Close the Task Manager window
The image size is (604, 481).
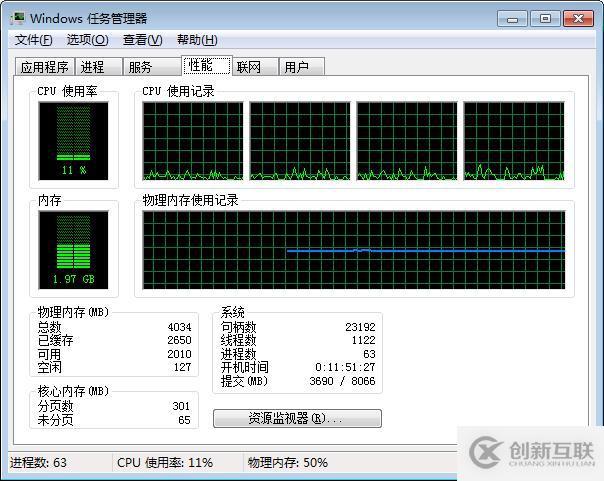tap(578, 18)
